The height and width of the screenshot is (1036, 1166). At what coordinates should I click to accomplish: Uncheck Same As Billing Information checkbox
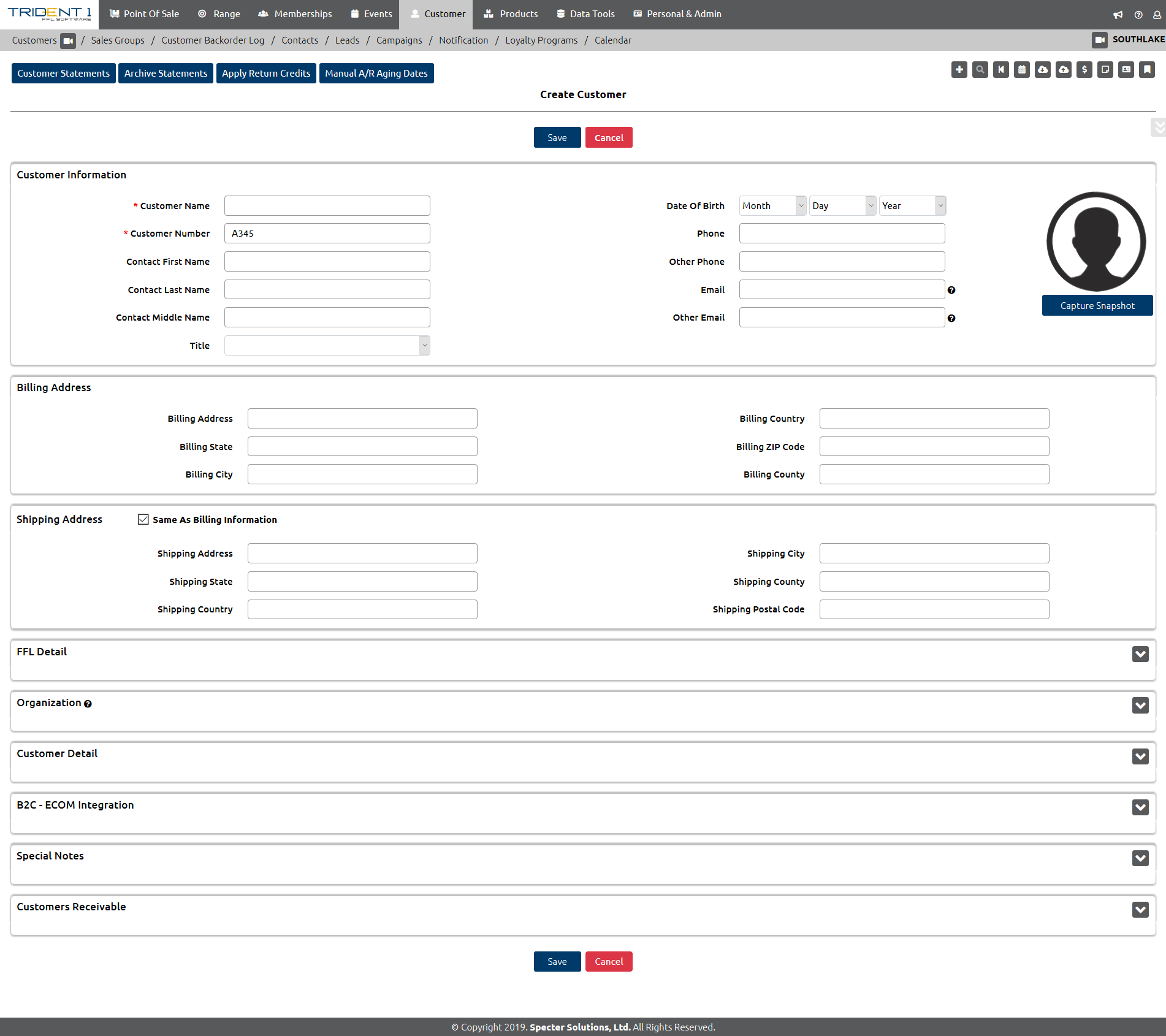coord(143,519)
